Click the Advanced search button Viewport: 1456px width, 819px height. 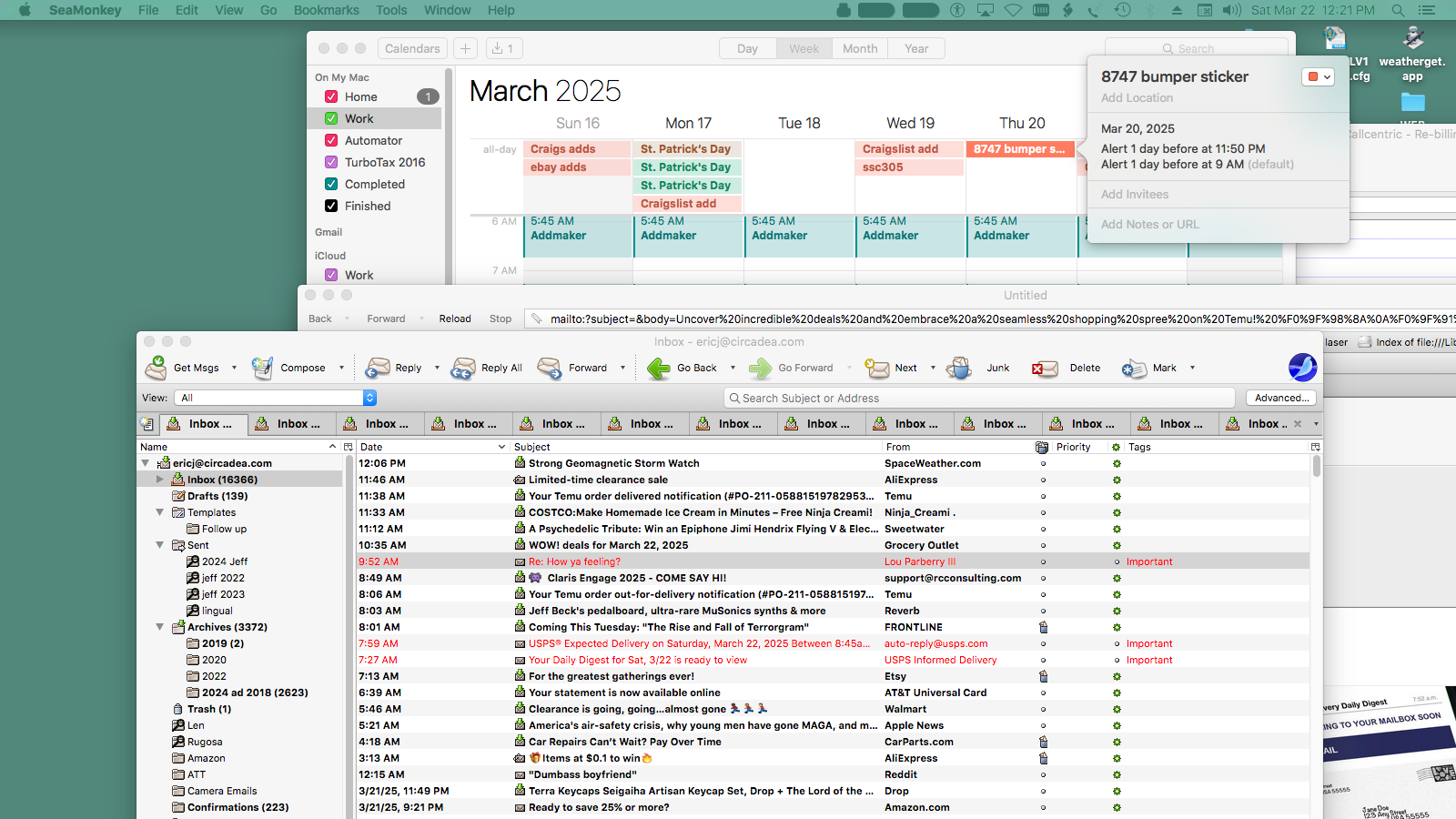1281,398
